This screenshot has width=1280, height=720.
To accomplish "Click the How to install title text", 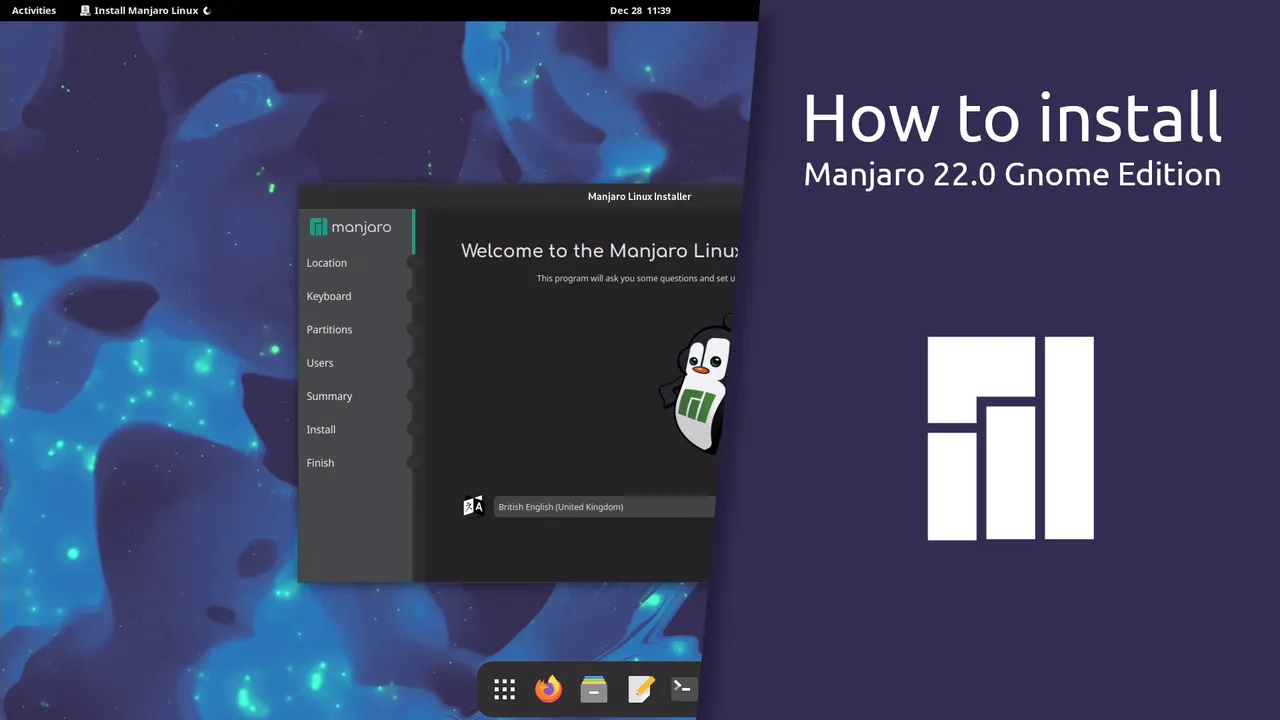I will [1012, 117].
